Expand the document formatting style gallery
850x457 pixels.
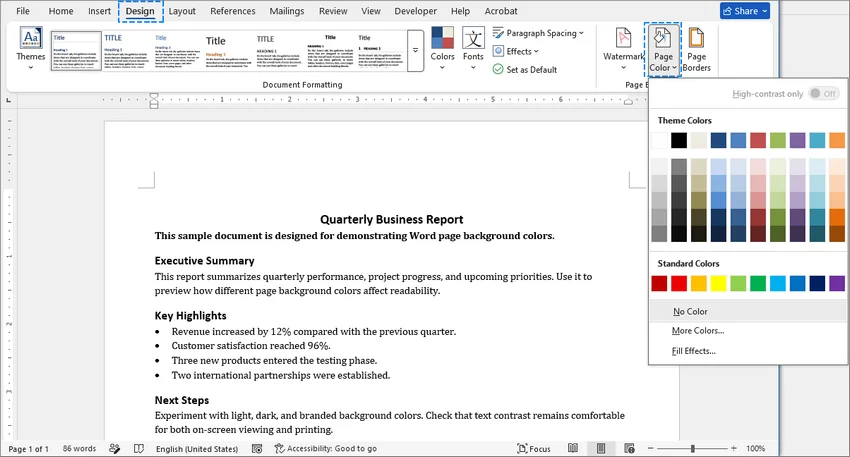point(415,50)
